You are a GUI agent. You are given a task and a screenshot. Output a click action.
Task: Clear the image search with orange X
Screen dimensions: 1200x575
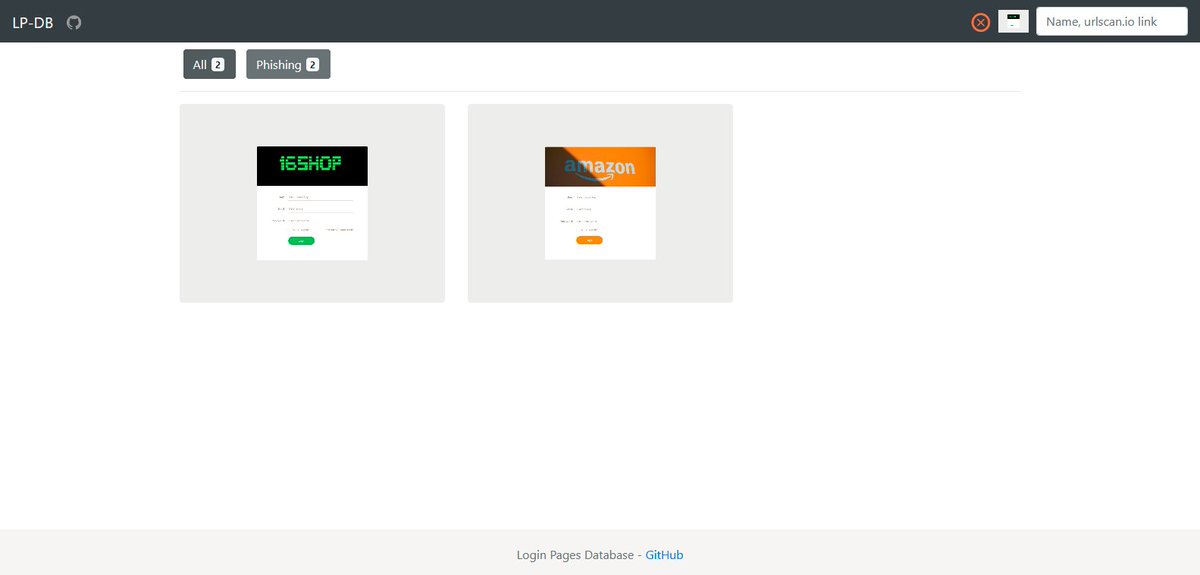pos(981,22)
